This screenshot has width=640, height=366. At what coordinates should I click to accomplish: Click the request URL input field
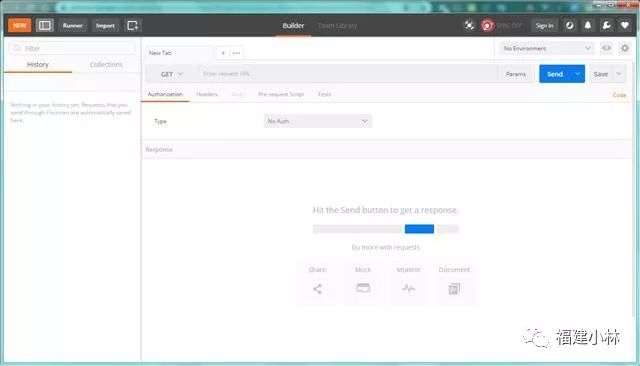click(348, 74)
